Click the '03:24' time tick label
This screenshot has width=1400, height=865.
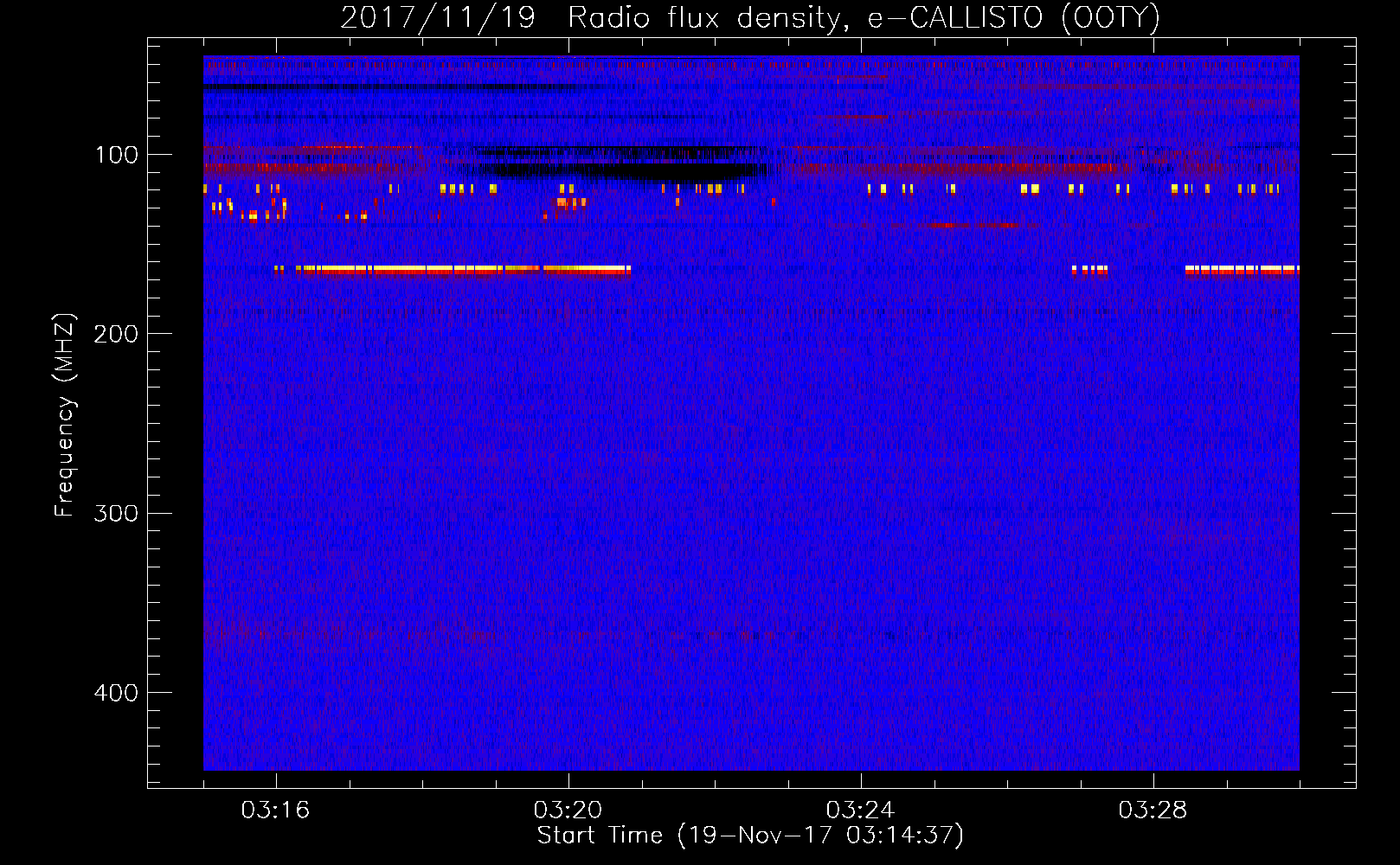tap(860, 811)
